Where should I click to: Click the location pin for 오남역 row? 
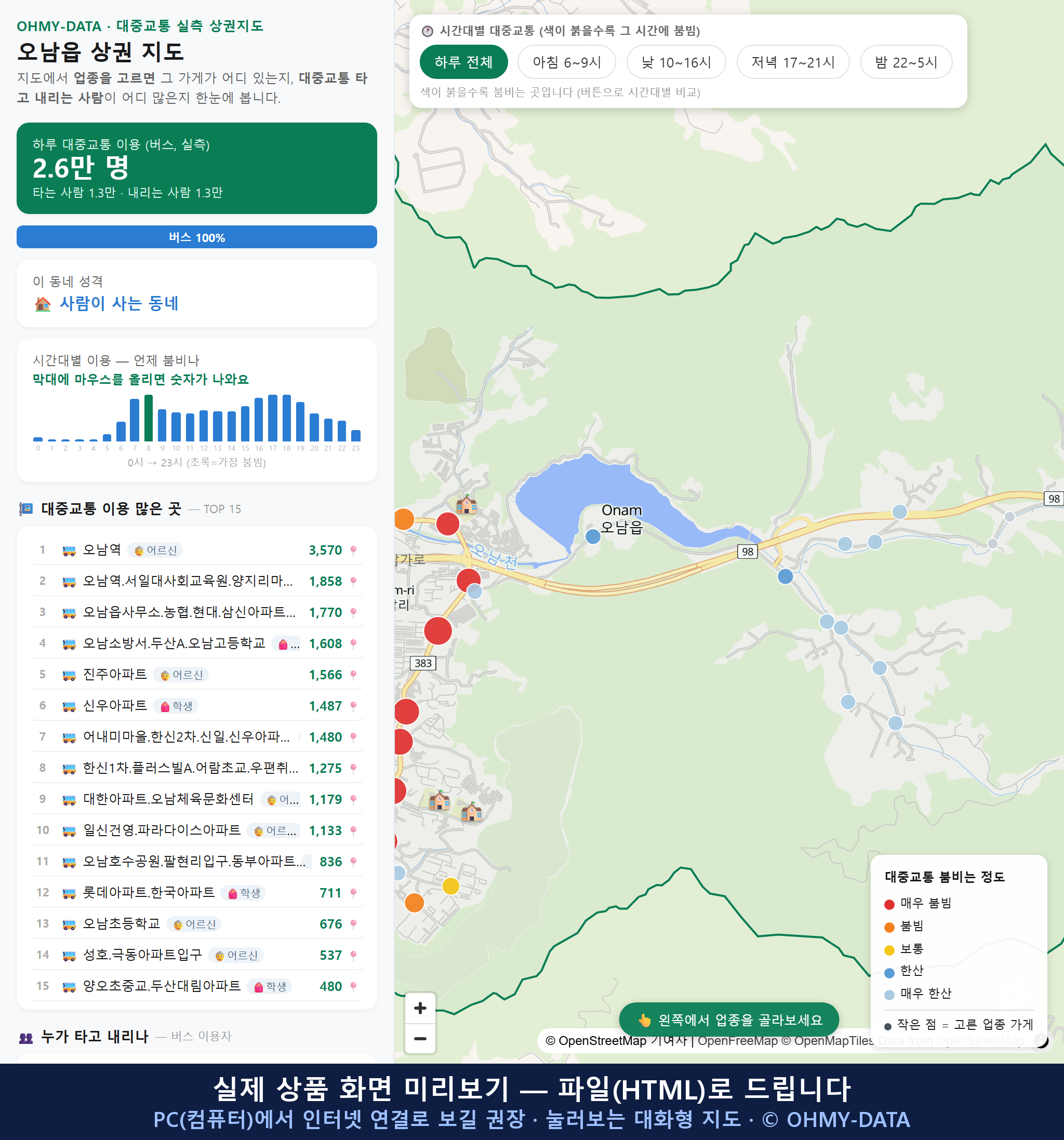[x=353, y=550]
